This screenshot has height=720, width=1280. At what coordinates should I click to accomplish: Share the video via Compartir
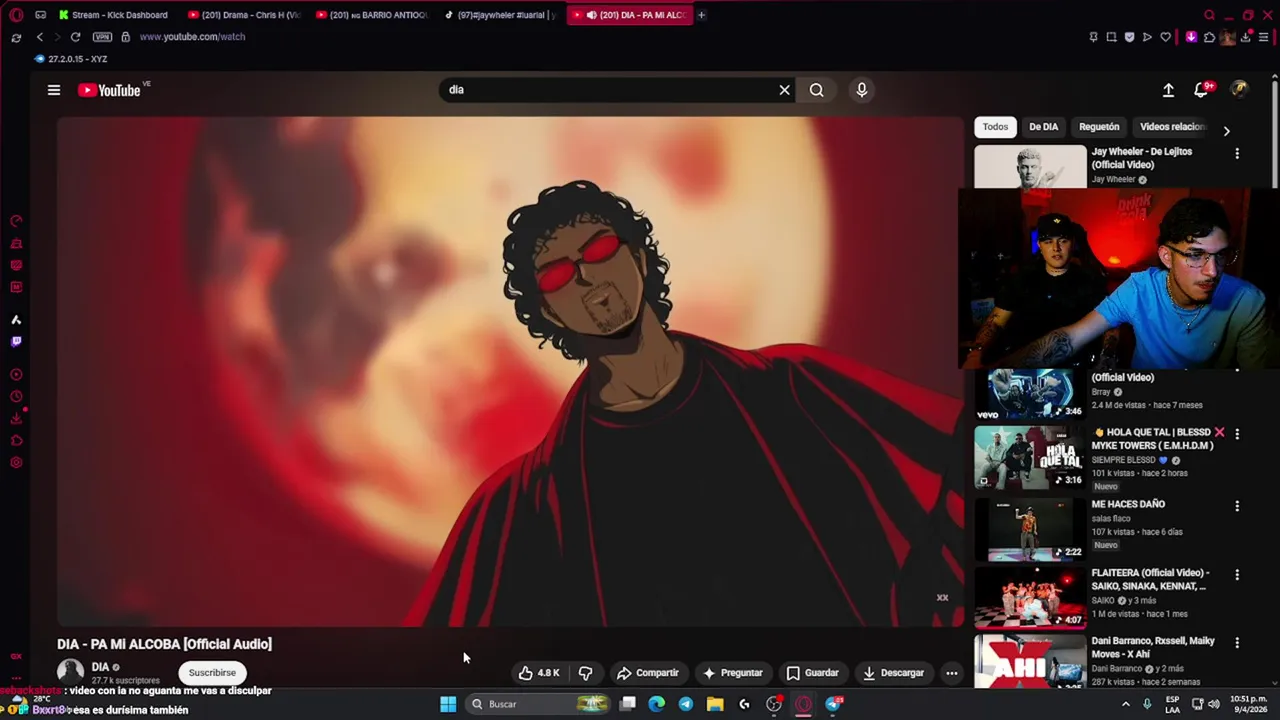click(648, 673)
